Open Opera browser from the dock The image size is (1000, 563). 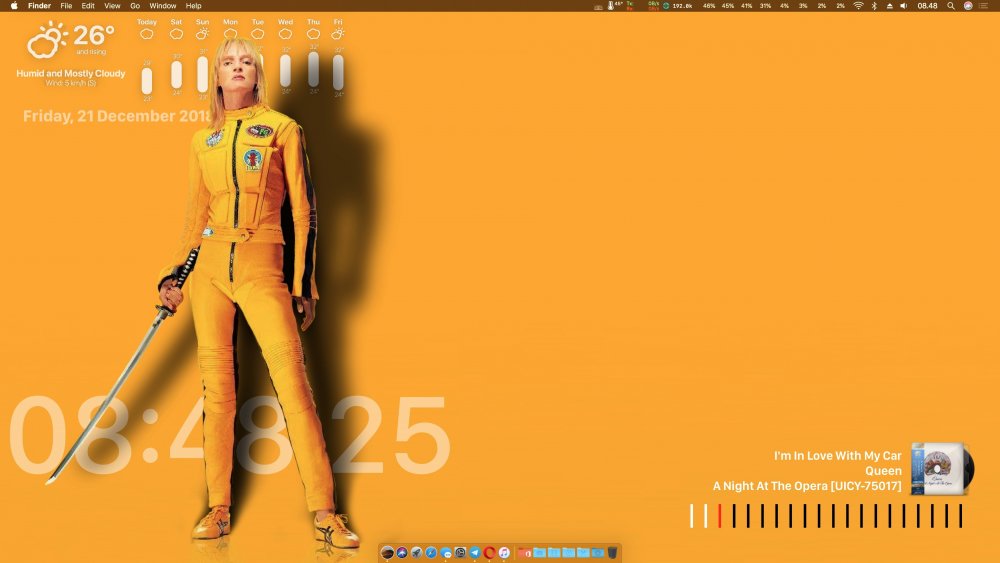pos(489,553)
